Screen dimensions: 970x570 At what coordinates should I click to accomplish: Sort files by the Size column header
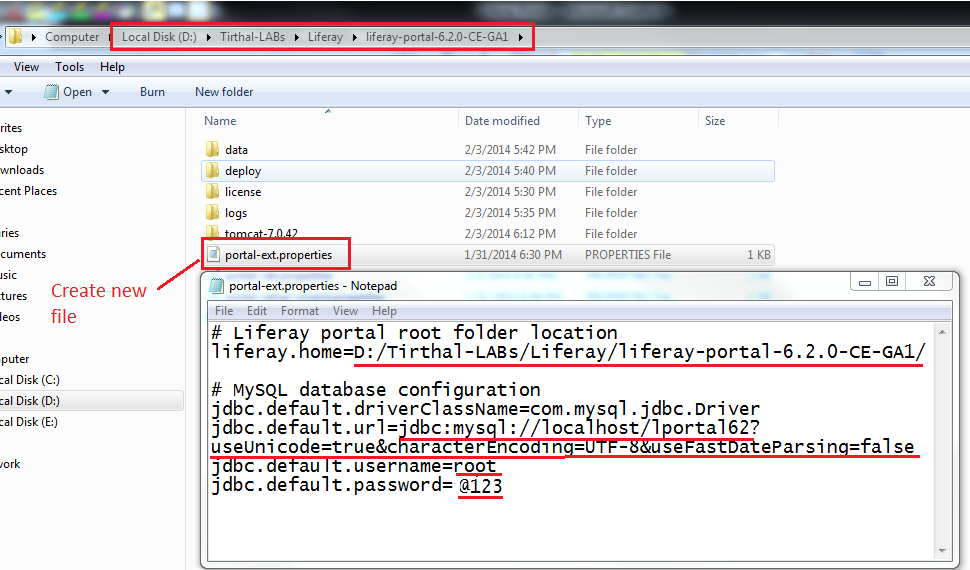point(715,121)
